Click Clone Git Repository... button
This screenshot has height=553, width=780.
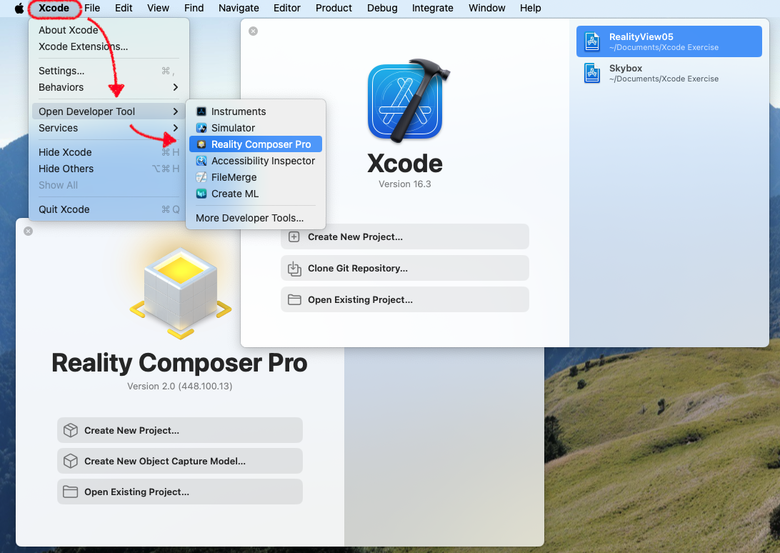coord(405,269)
